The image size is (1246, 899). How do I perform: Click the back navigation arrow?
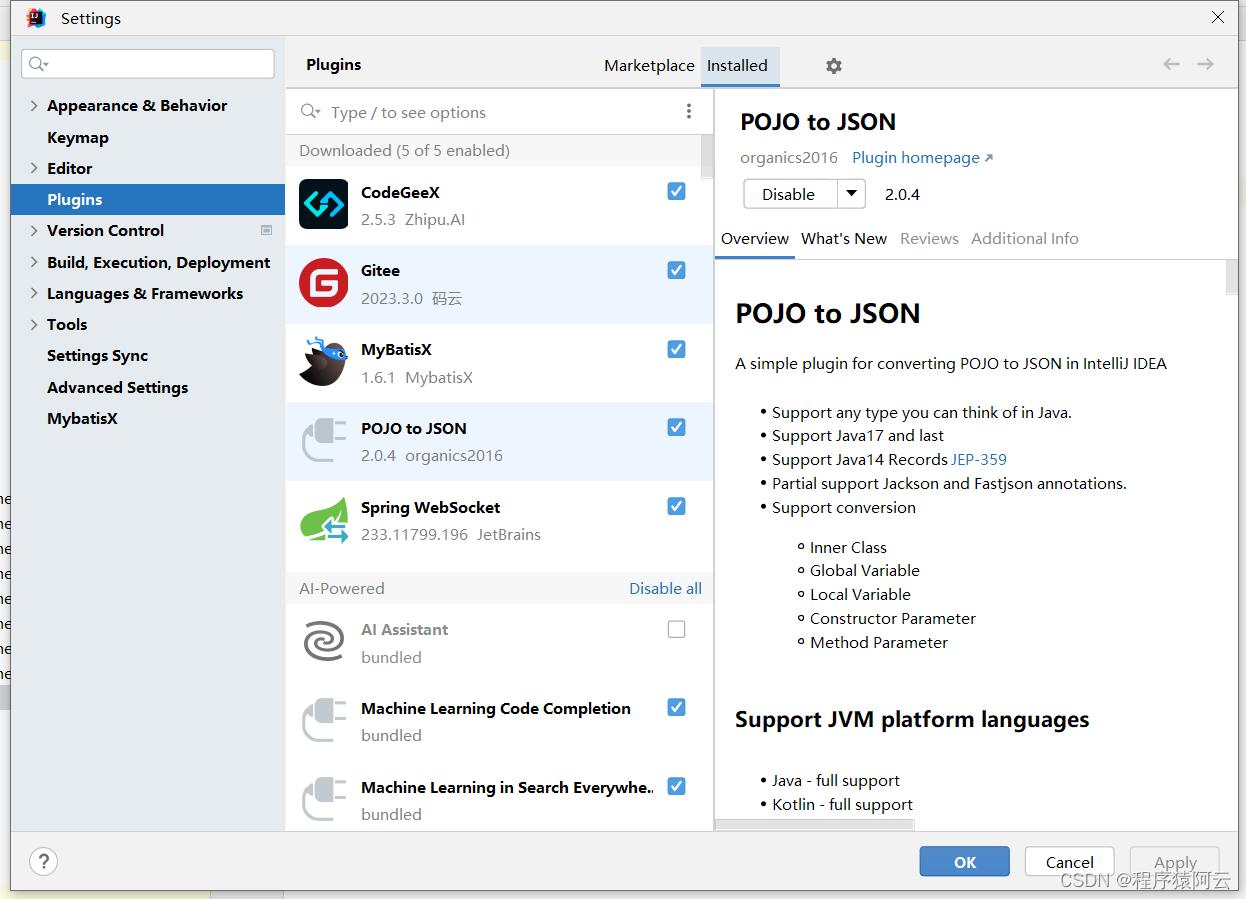(x=1171, y=63)
